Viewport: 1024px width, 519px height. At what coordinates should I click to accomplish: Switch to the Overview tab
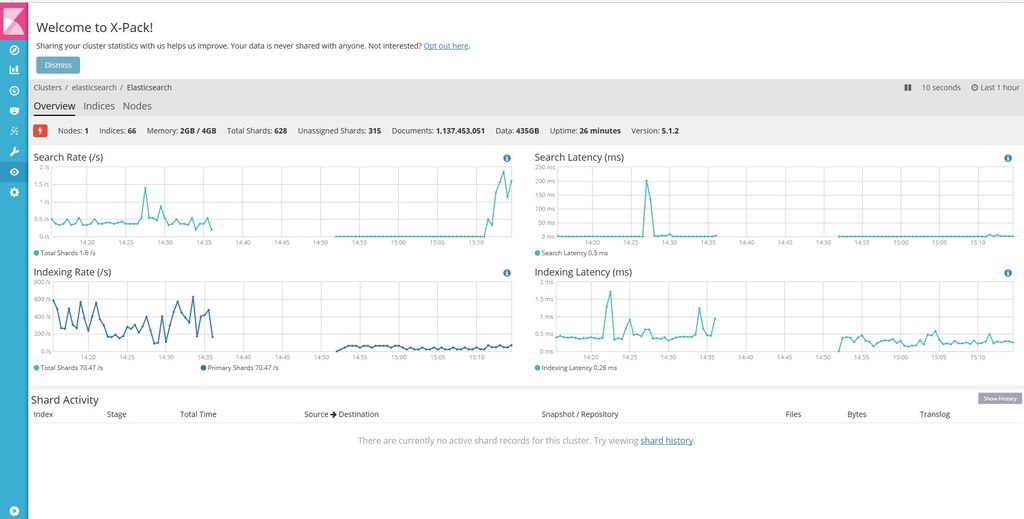click(54, 106)
